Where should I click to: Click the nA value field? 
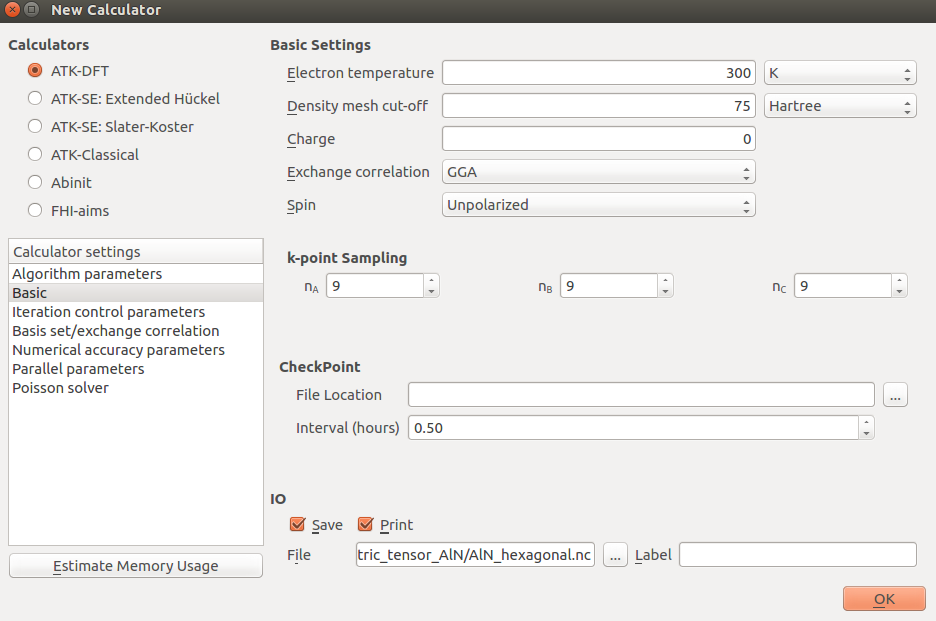(375, 285)
